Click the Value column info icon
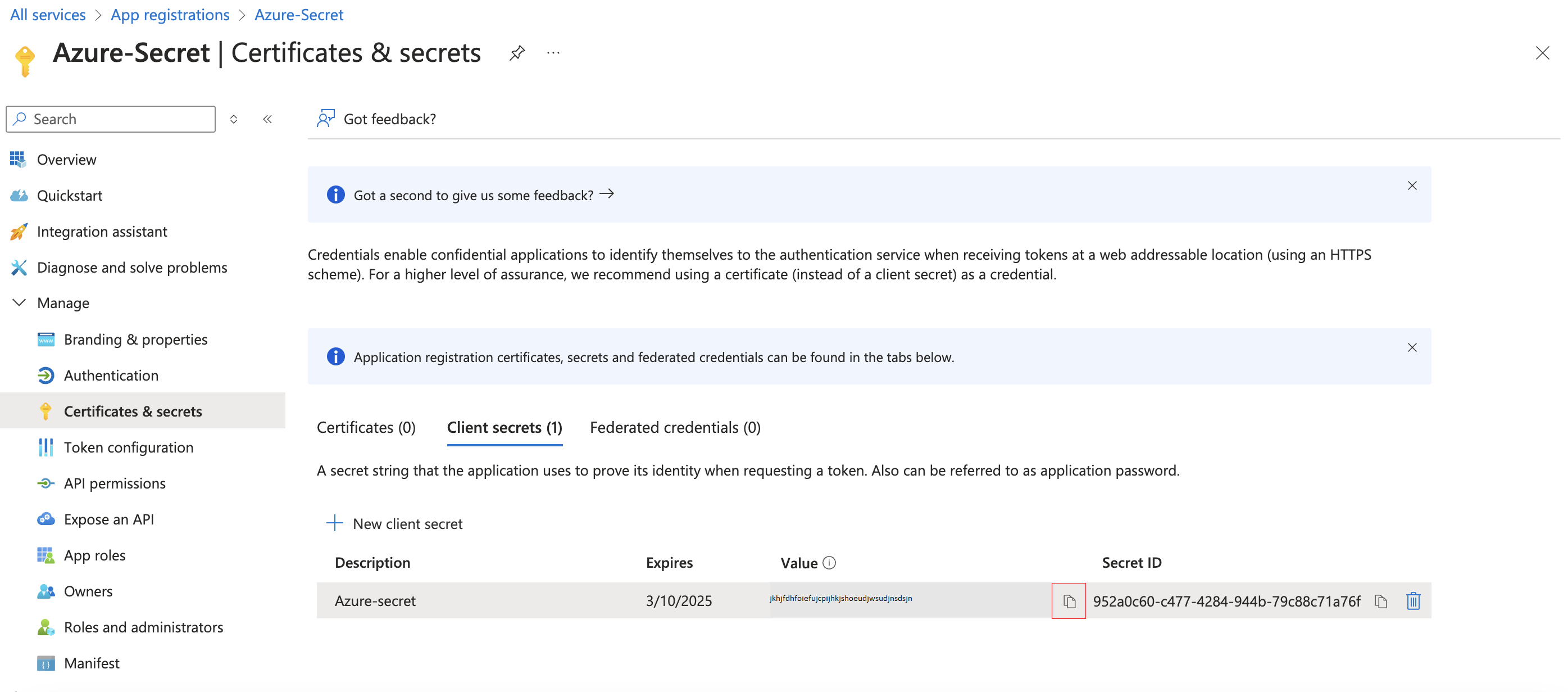Image resolution: width=1568 pixels, height=692 pixels. (x=829, y=563)
